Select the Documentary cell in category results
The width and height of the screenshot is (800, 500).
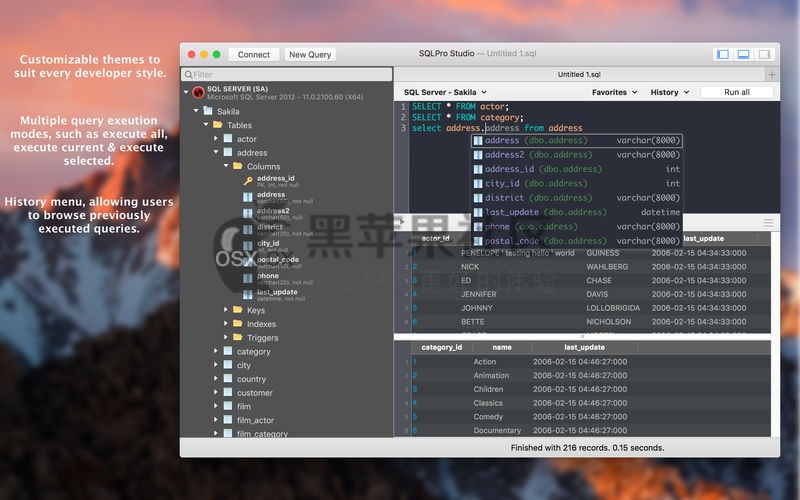(x=497, y=431)
